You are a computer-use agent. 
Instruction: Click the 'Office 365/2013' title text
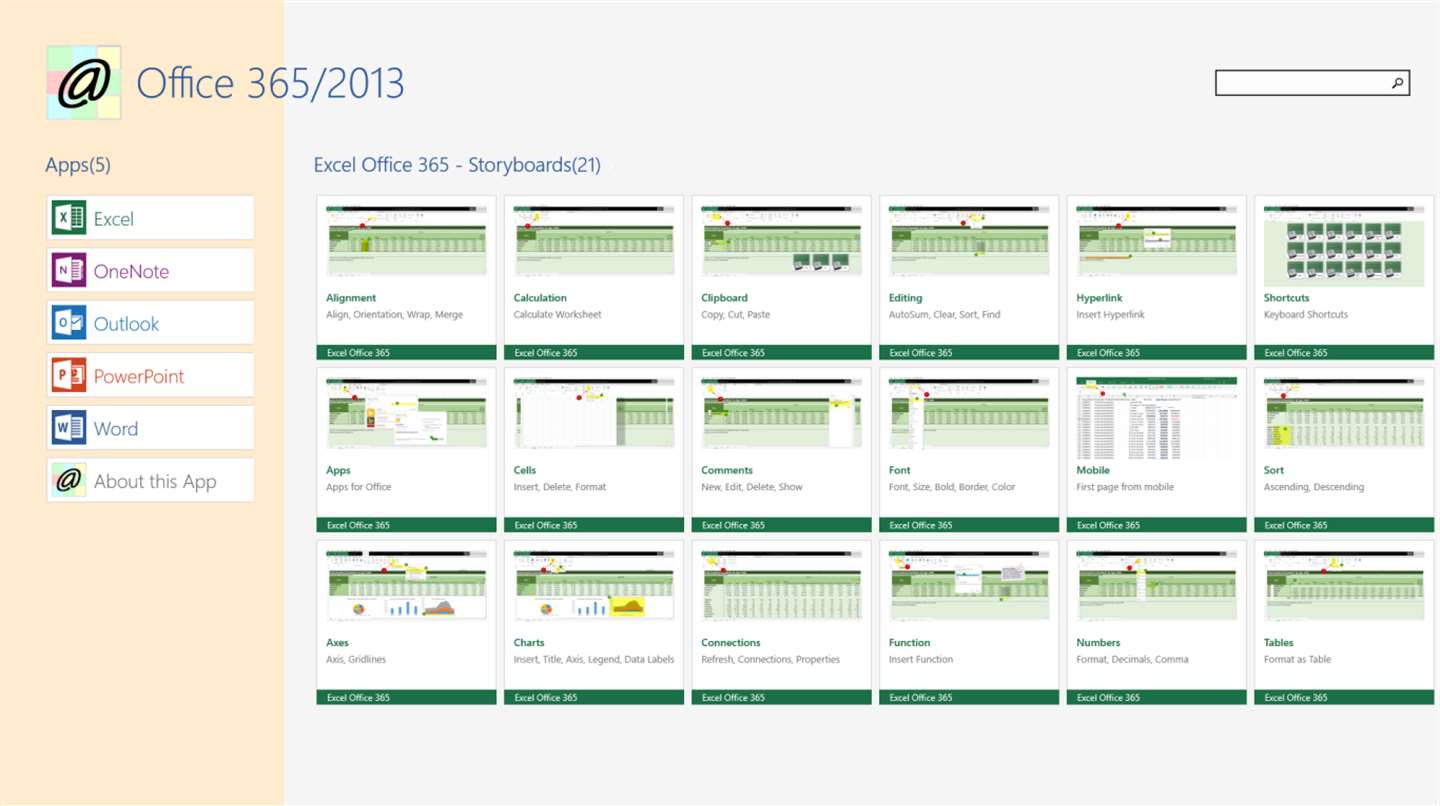pos(270,83)
